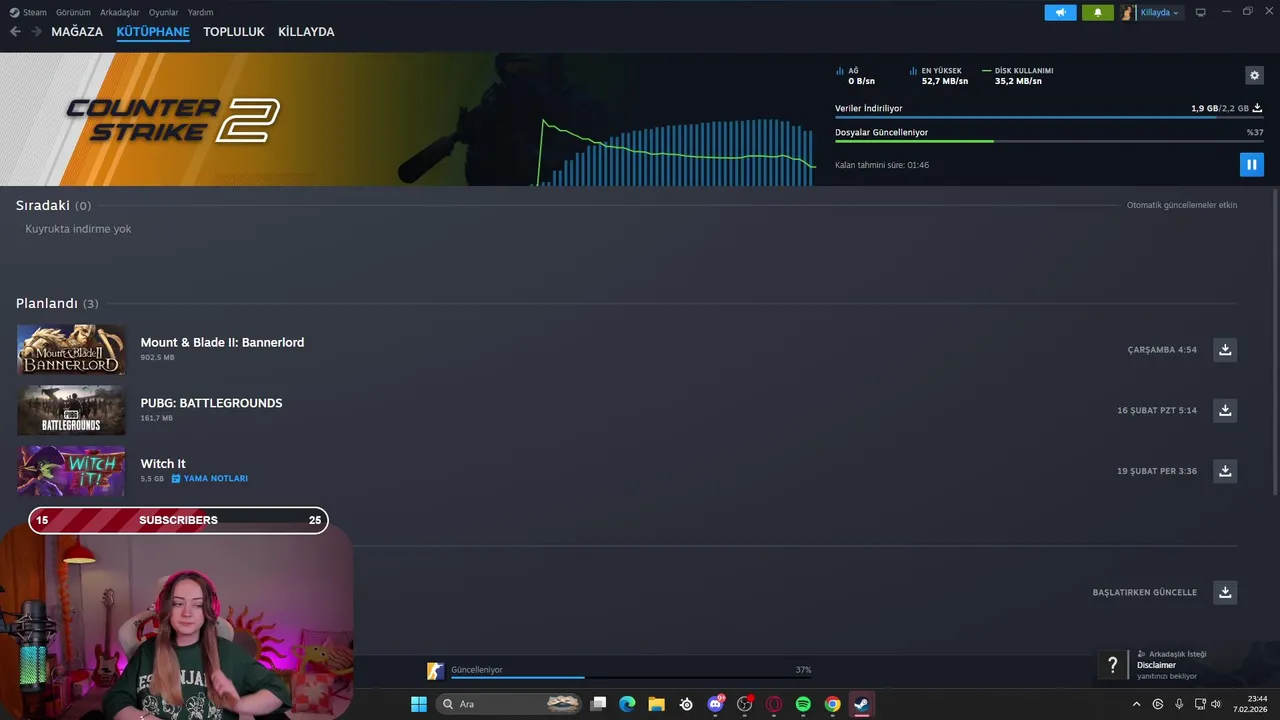Go back with the left arrow

tap(15, 31)
